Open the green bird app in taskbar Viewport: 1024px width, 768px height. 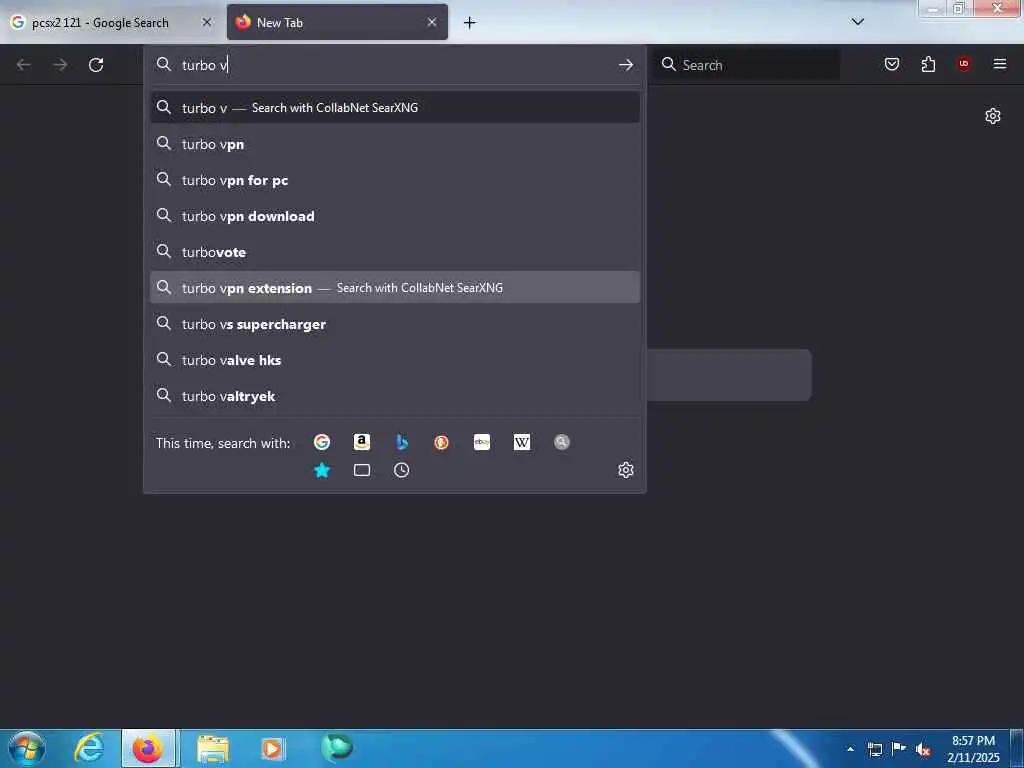(x=336, y=748)
